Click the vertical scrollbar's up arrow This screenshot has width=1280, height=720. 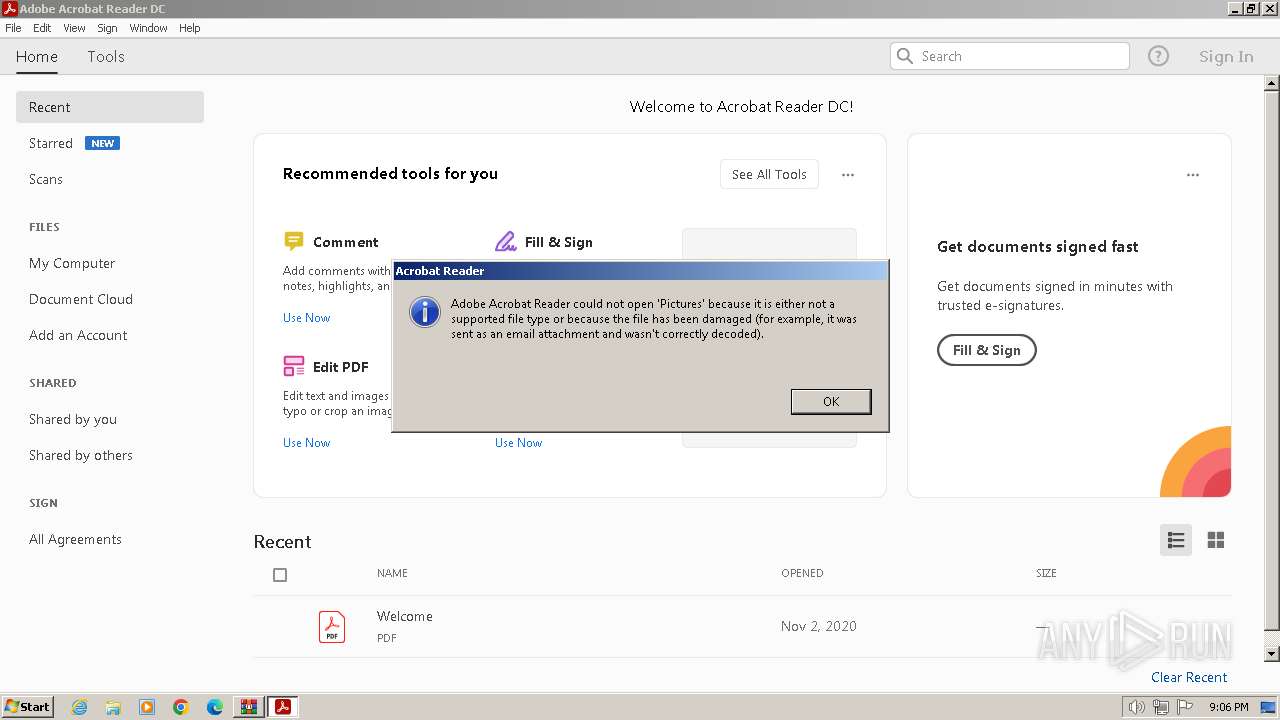(1272, 84)
